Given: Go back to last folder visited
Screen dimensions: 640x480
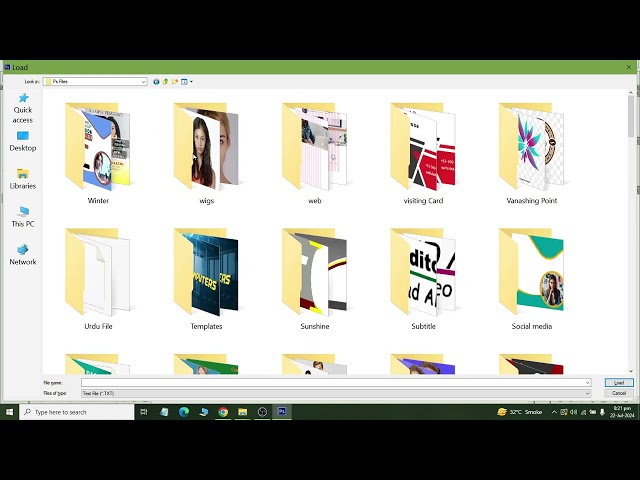Looking at the screenshot, I should (x=156, y=82).
